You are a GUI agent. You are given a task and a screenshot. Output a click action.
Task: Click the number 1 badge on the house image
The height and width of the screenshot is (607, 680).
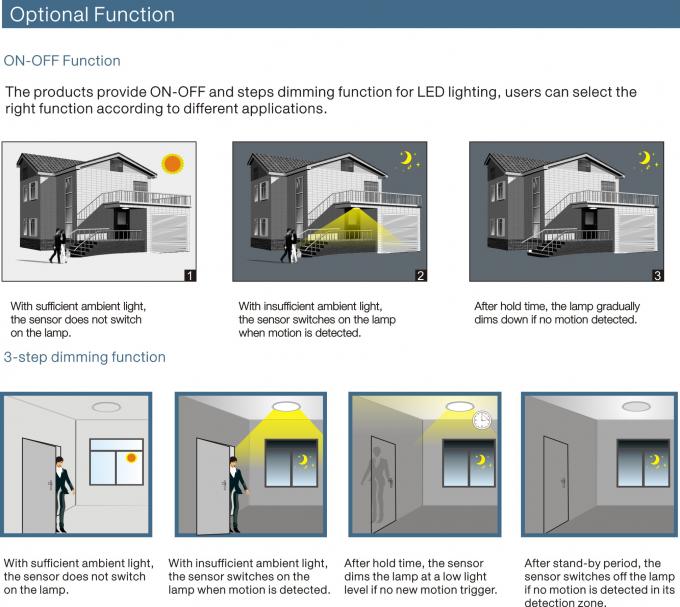190,275
